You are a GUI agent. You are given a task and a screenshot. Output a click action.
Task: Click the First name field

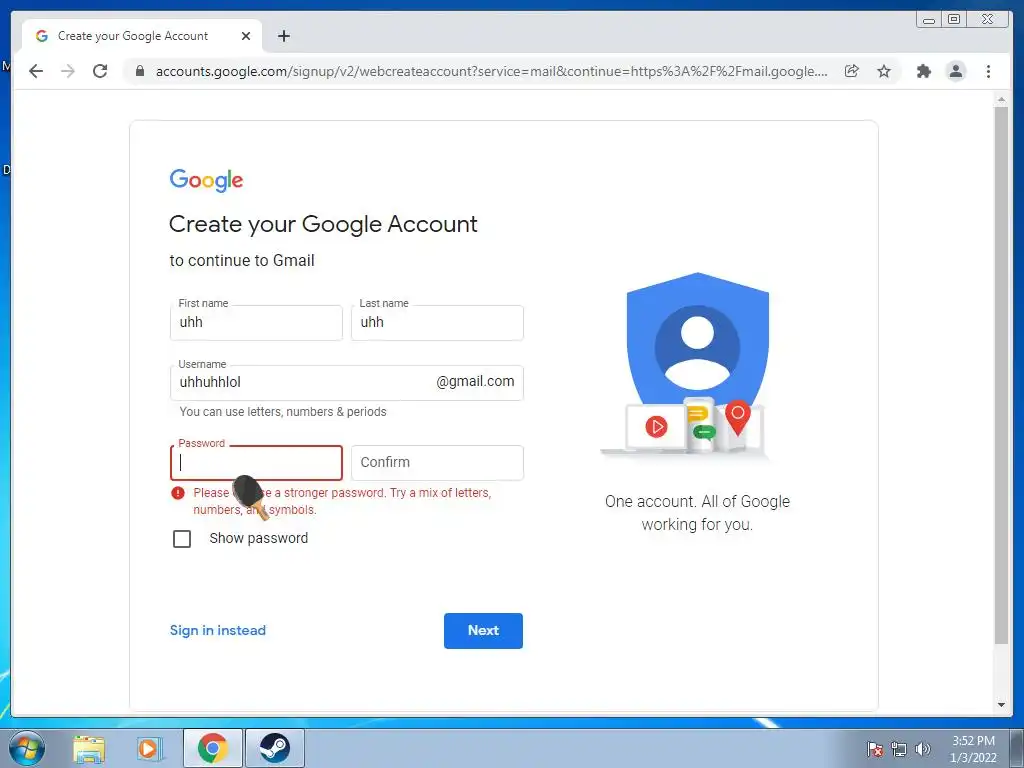coord(256,323)
